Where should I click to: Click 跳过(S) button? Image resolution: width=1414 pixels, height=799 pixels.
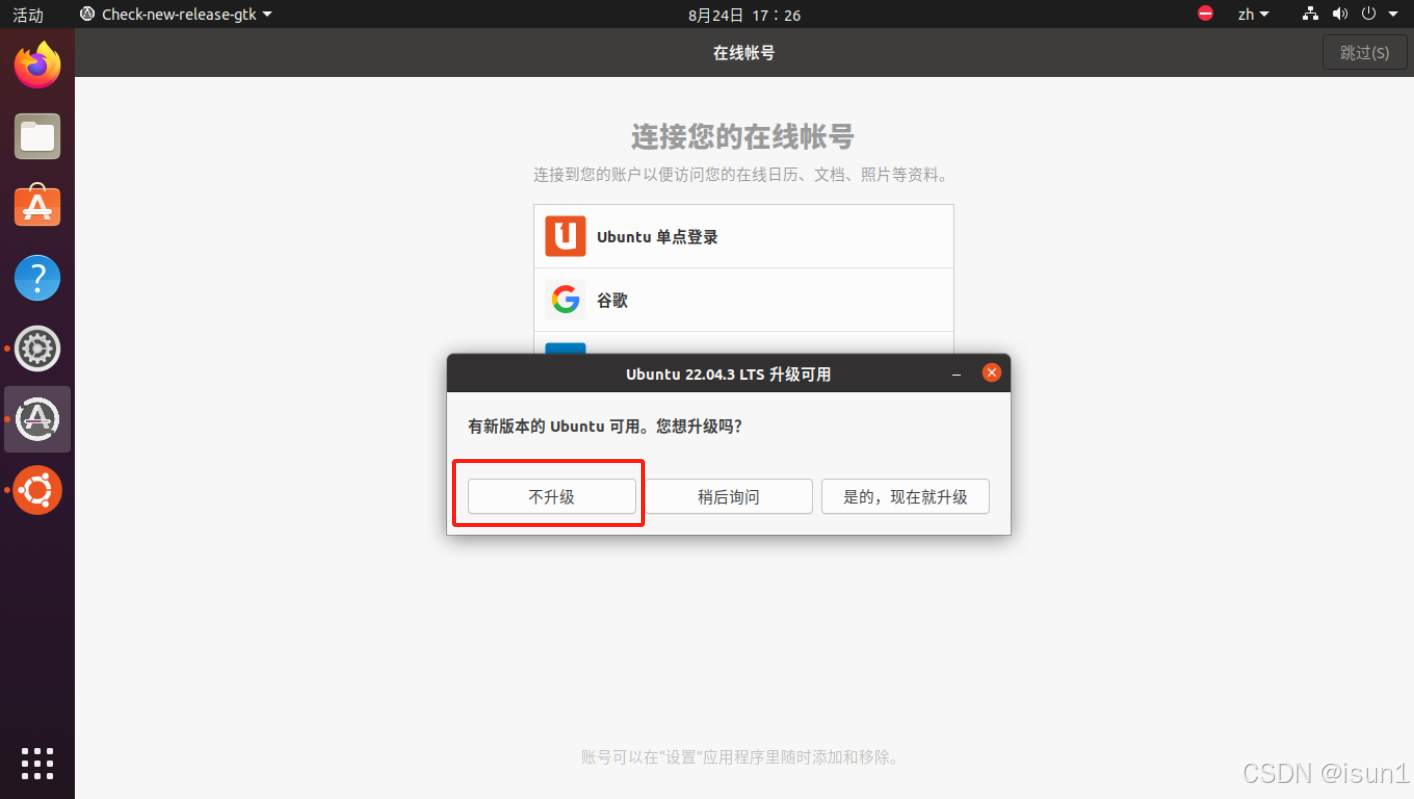(1364, 52)
